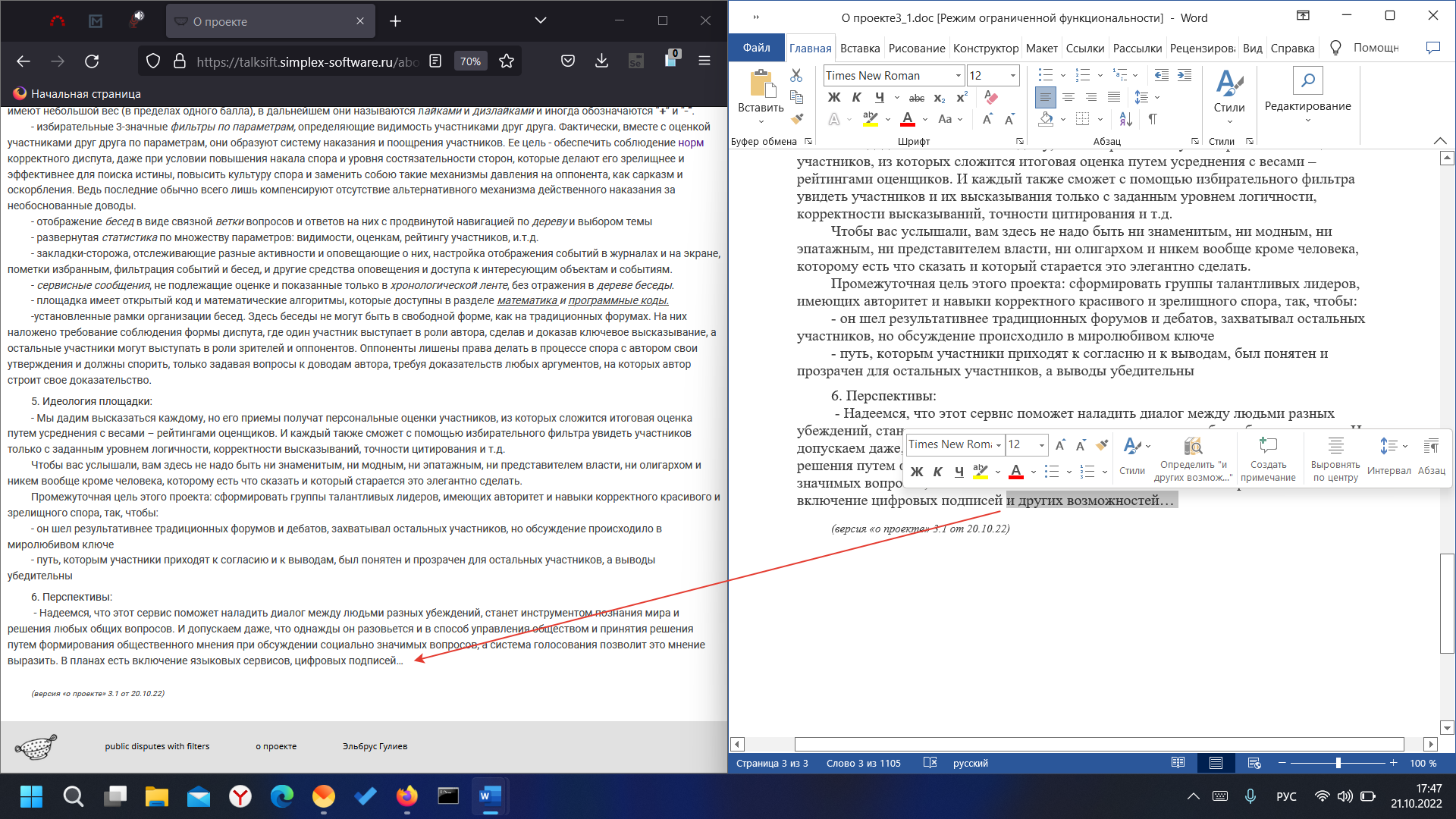The image size is (1456, 819).
Task: Click the о проекте footer link
Action: pyautogui.click(x=276, y=746)
